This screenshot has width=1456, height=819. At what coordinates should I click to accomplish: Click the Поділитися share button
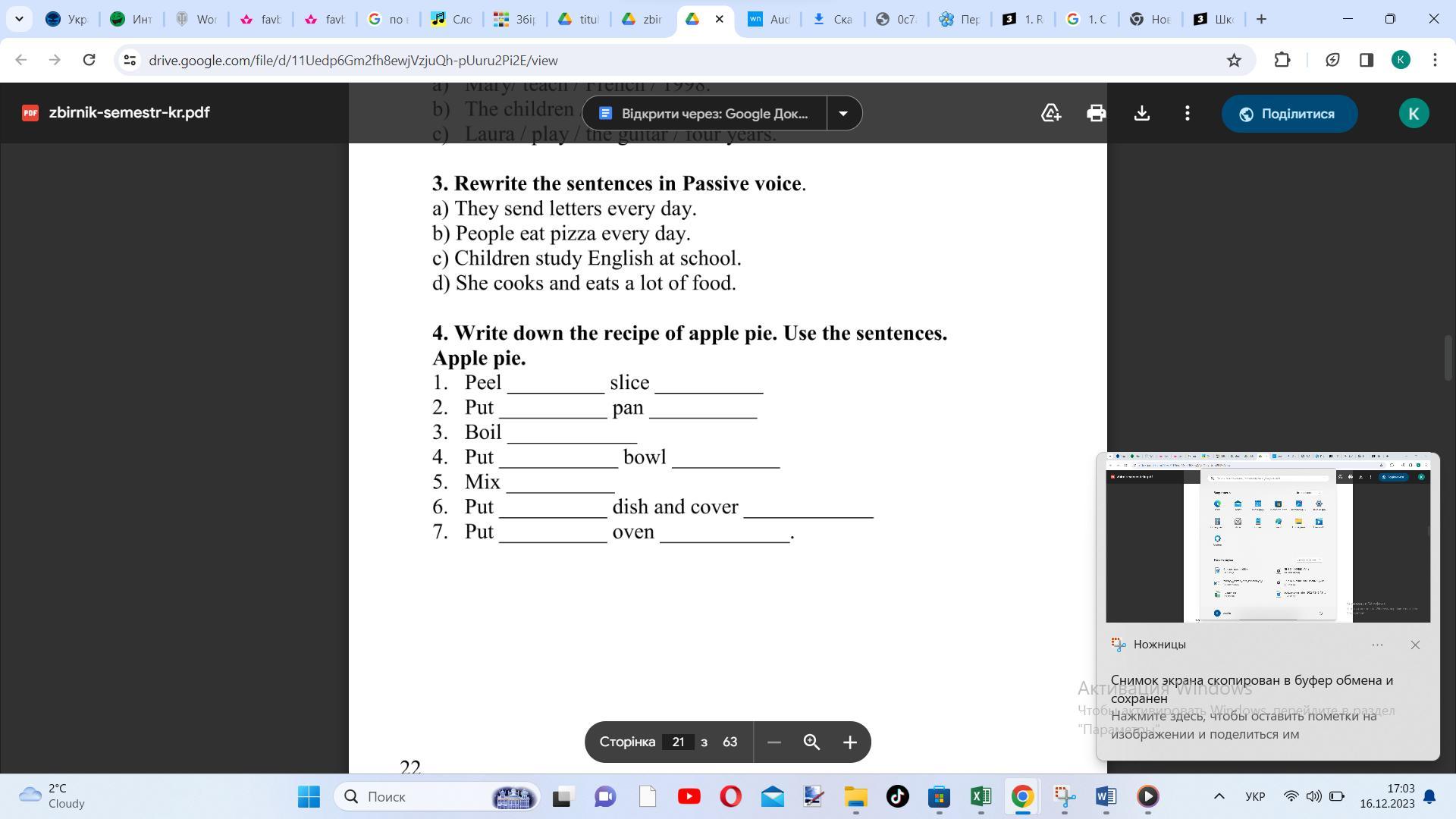coord(1289,114)
